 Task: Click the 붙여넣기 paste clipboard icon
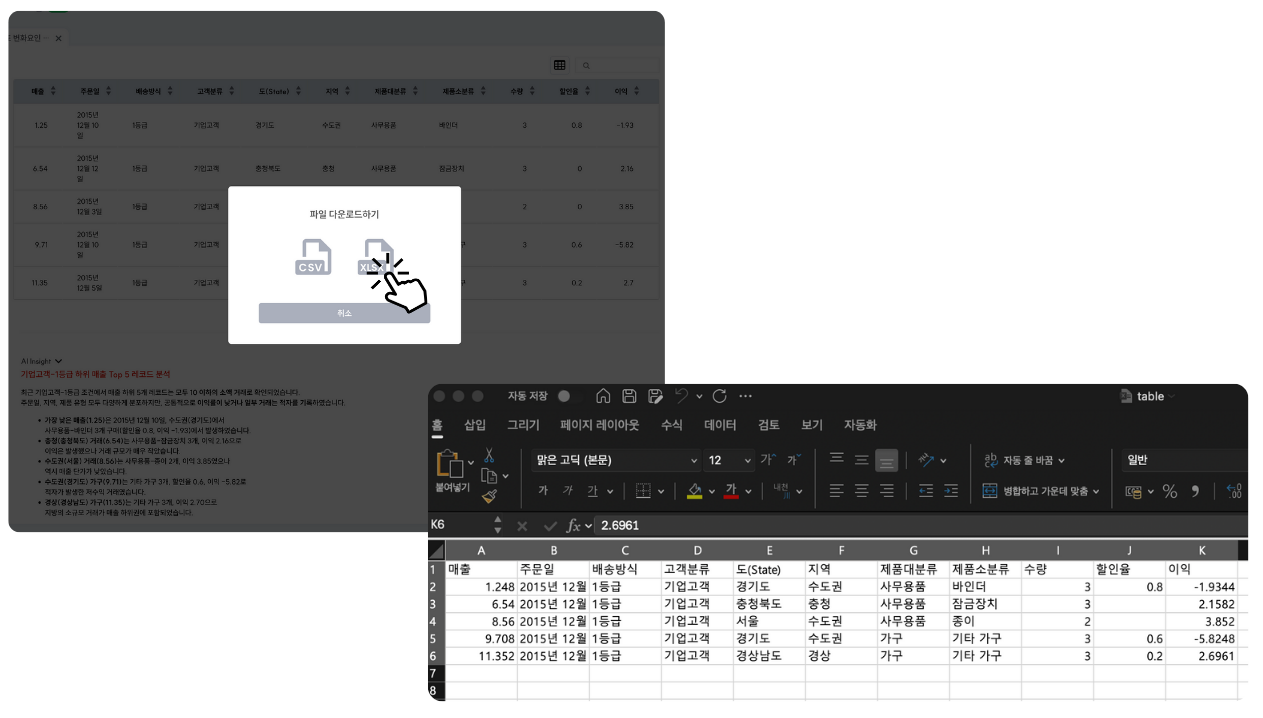[448, 463]
